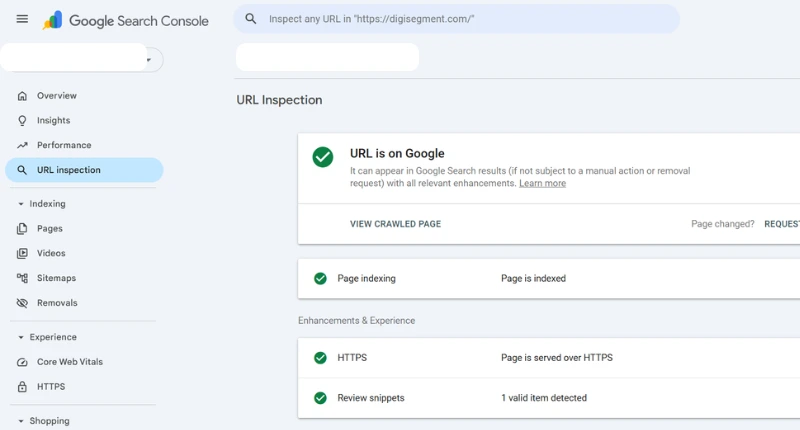Image resolution: width=800 pixels, height=430 pixels.
Task: Click the Sitemaps icon in sidebar
Action: tap(22, 278)
